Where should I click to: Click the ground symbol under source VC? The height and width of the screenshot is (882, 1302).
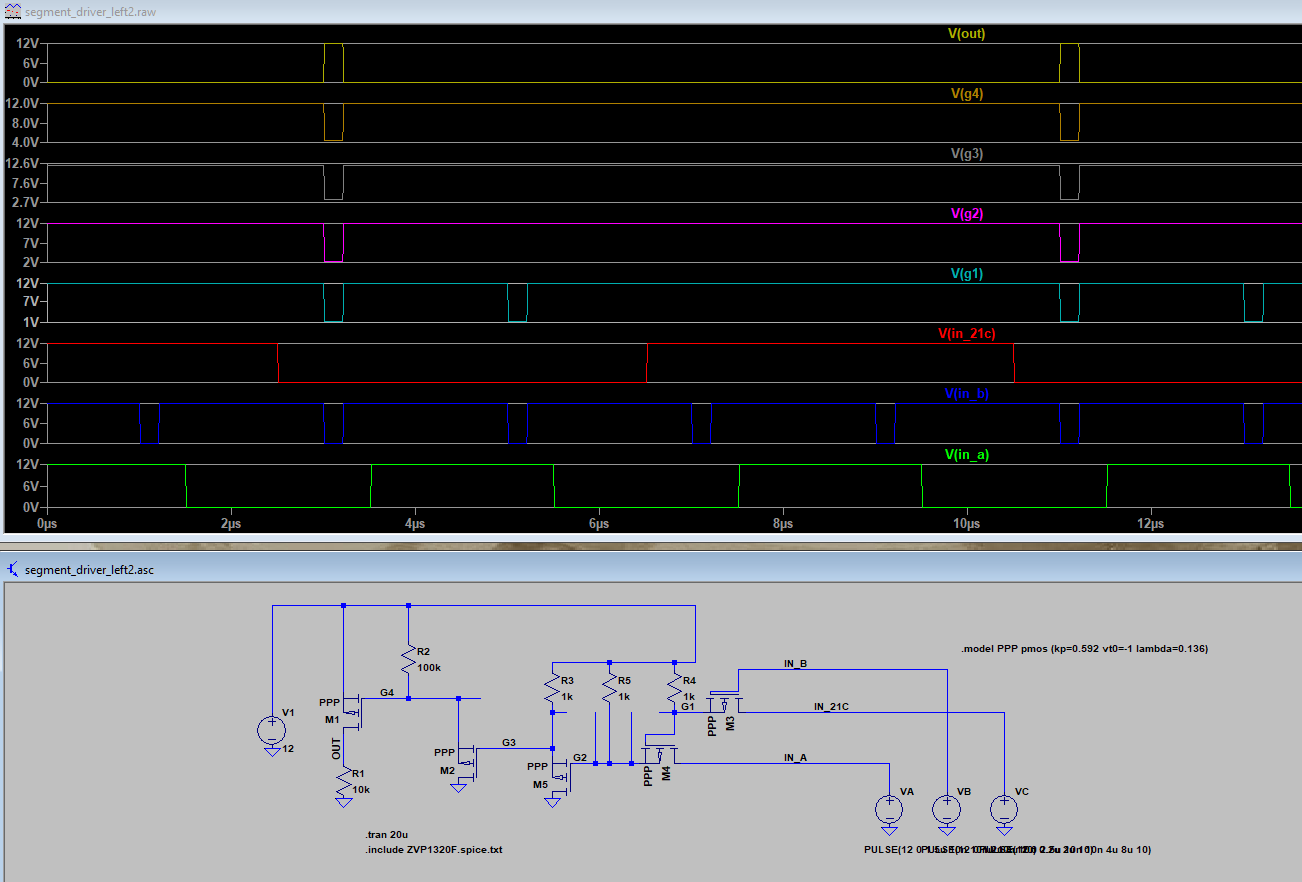[1003, 830]
